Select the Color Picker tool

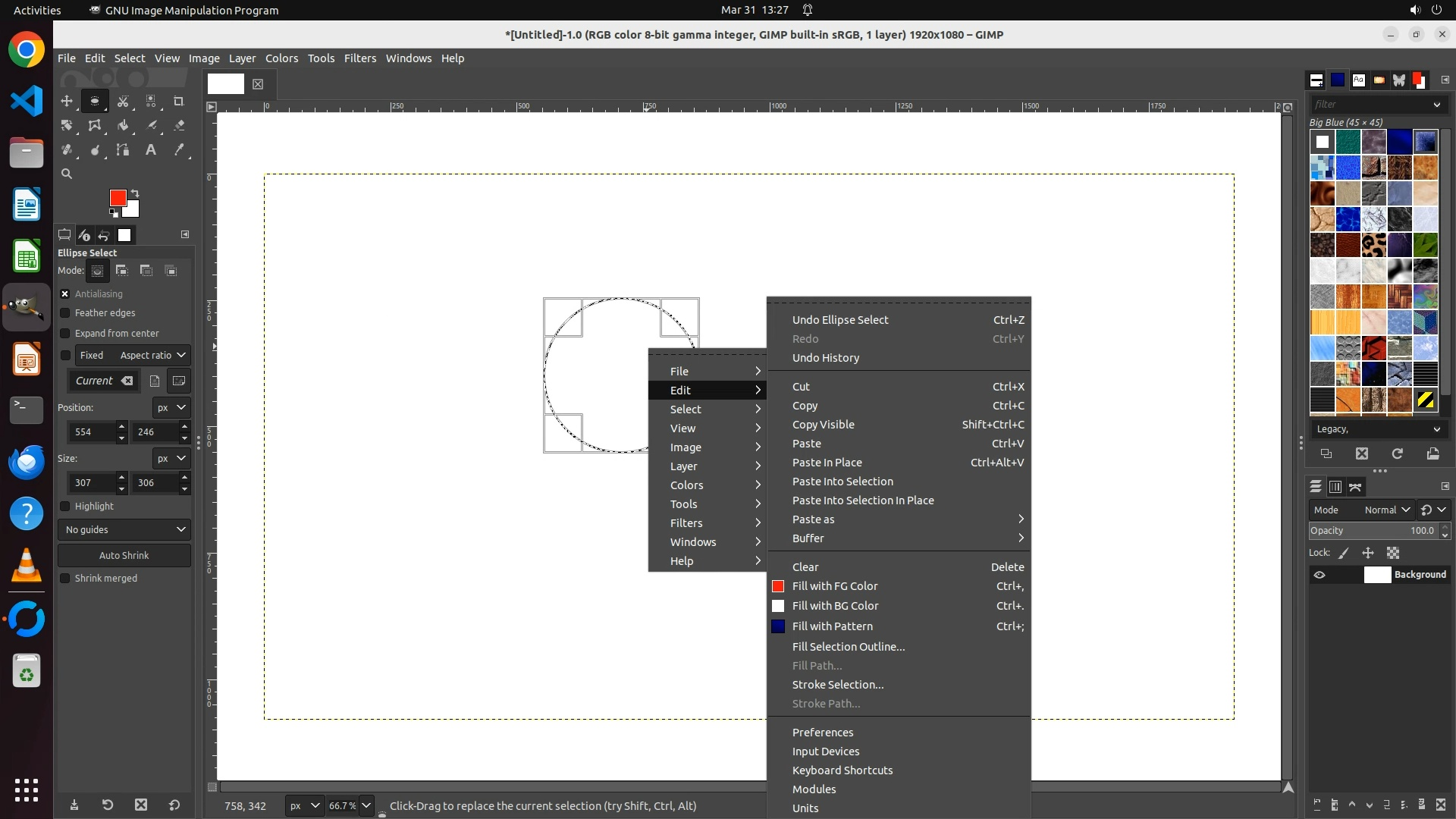click(x=179, y=150)
